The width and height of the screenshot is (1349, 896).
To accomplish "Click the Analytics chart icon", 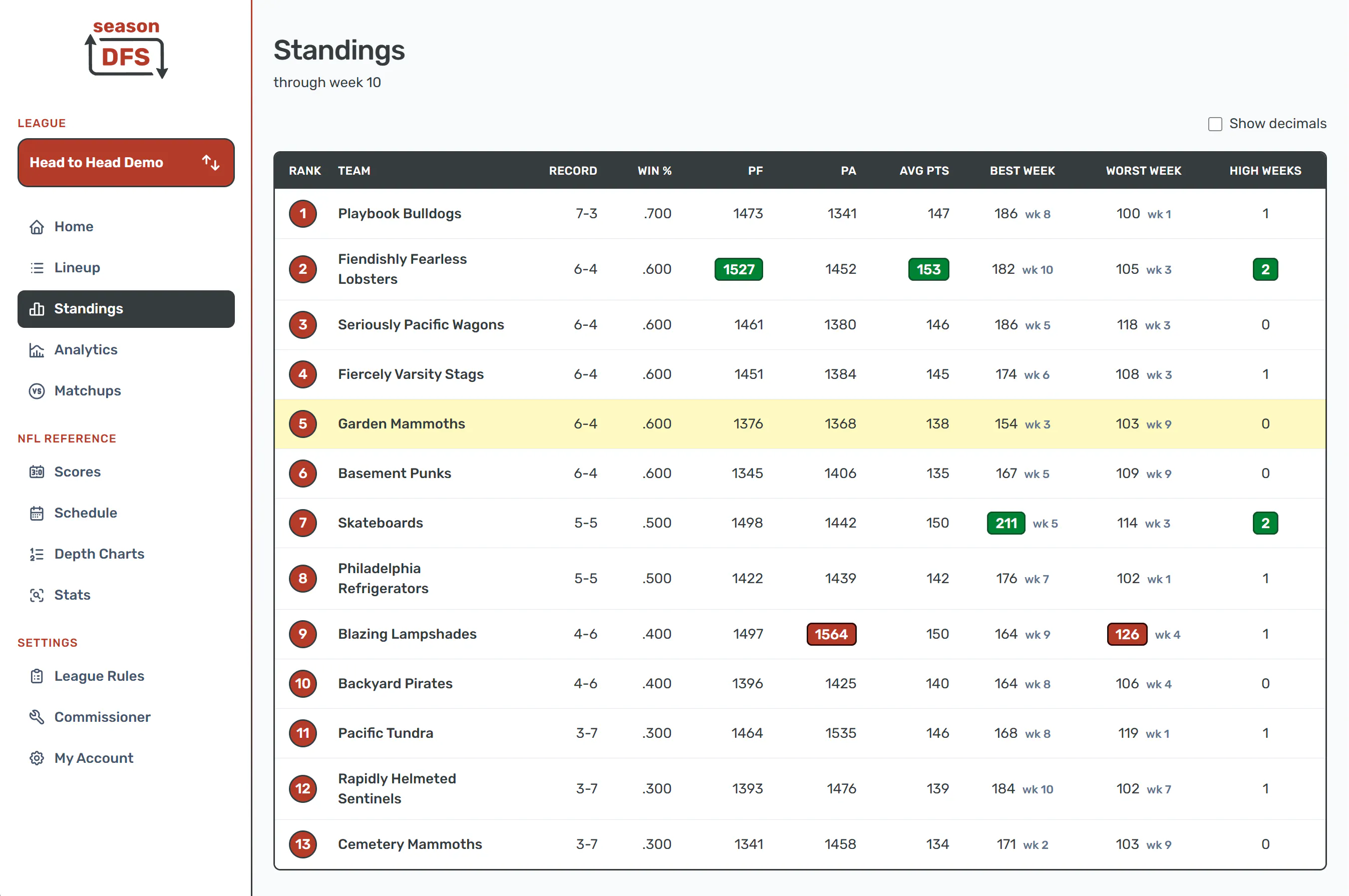I will [37, 350].
